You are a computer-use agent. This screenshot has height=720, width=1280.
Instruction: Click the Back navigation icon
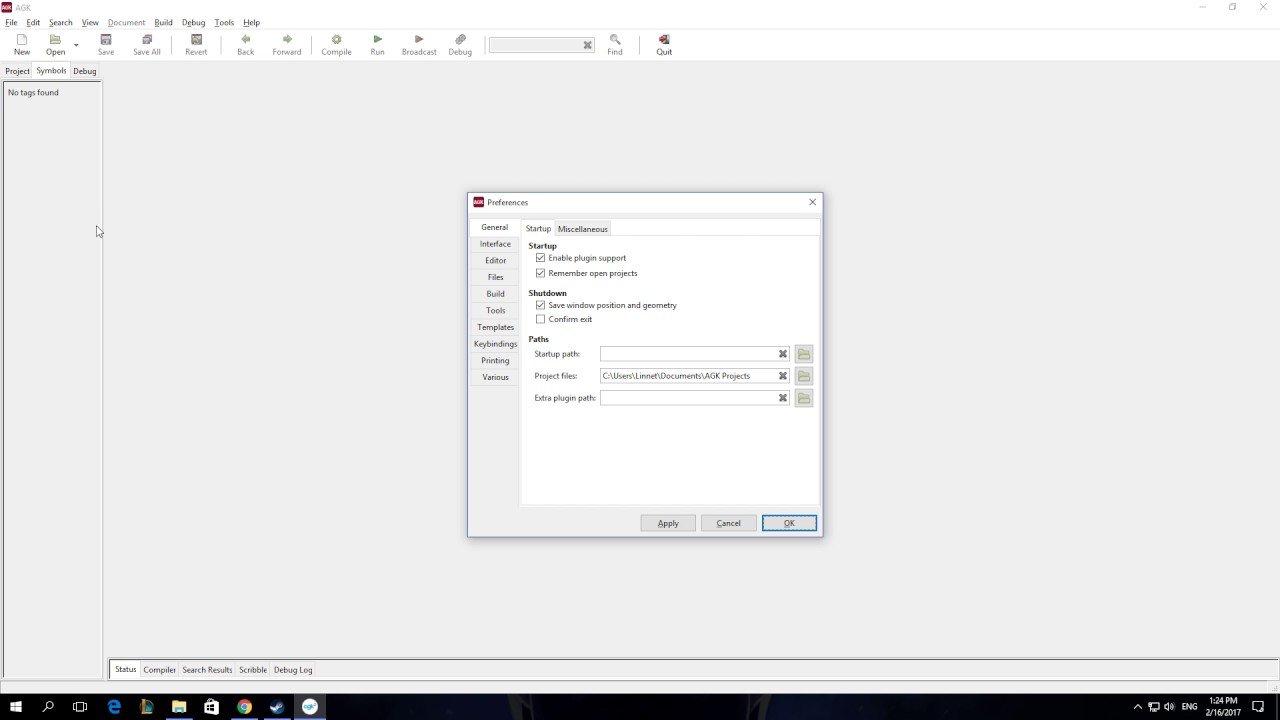[245, 45]
